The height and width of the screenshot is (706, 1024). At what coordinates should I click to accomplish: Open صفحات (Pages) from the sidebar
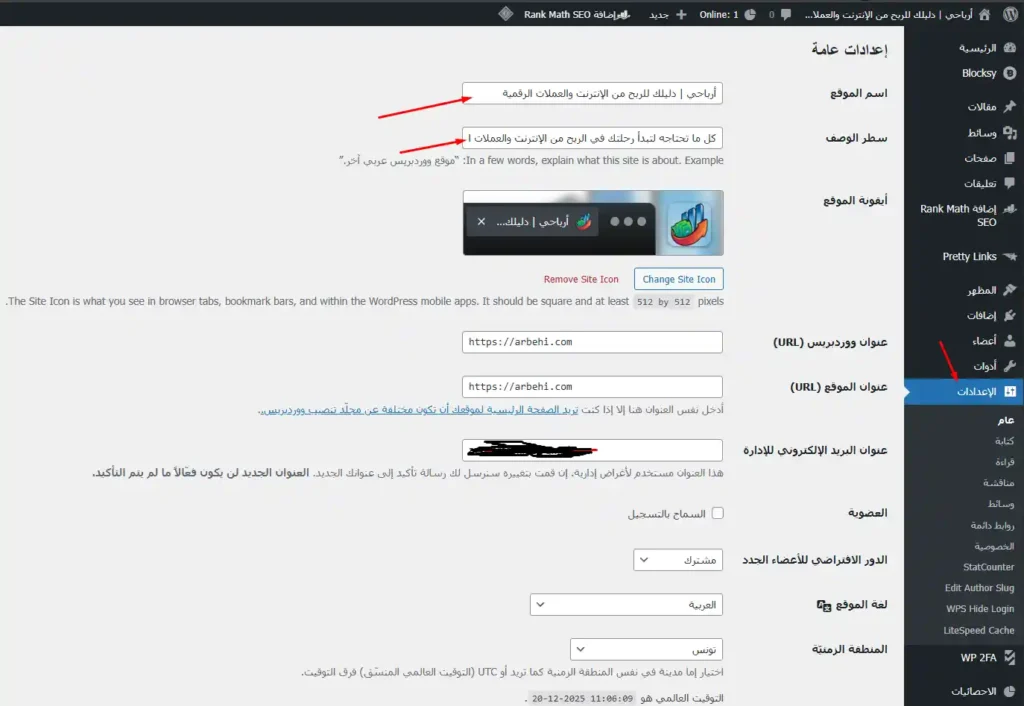coord(986,157)
